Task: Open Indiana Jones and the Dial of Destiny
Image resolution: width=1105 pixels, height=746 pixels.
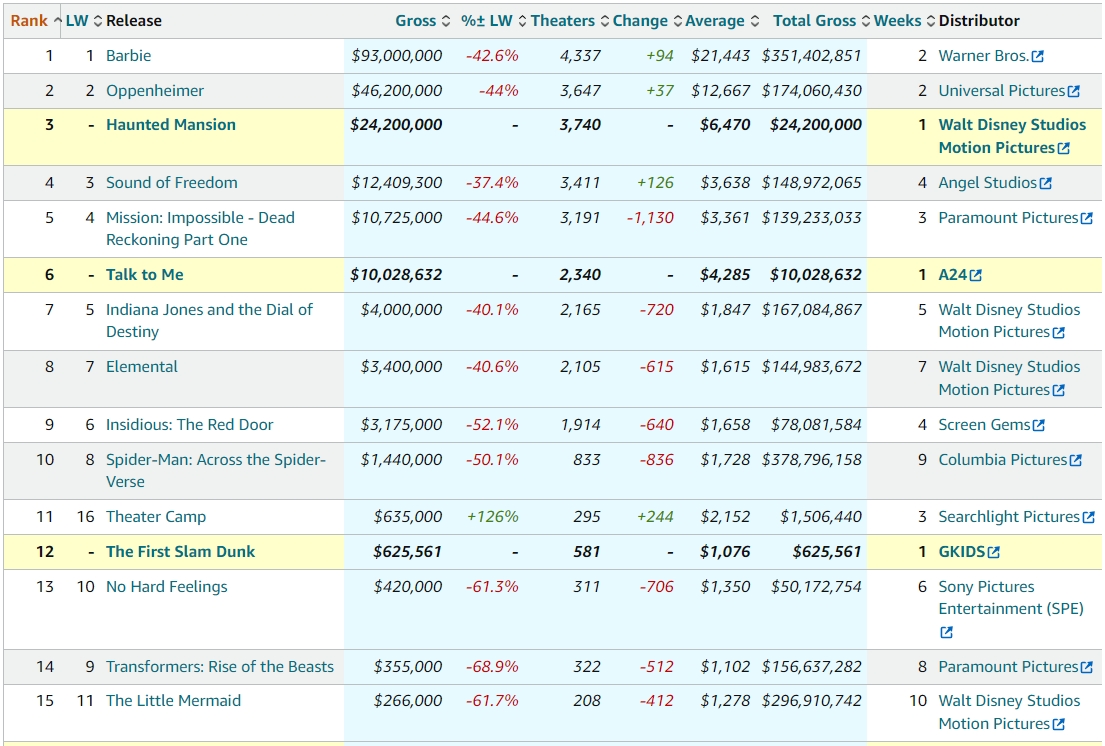Action: click(209, 321)
